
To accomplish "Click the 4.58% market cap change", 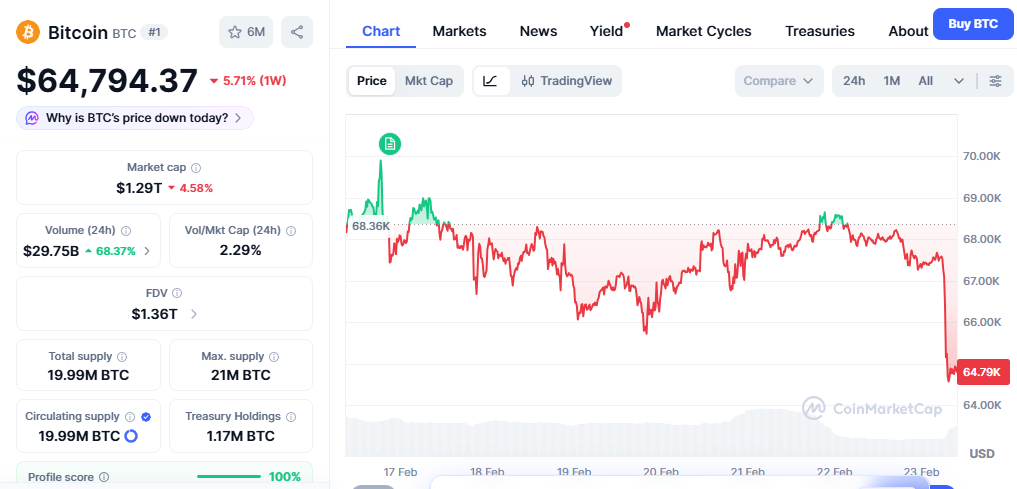I will (190, 188).
